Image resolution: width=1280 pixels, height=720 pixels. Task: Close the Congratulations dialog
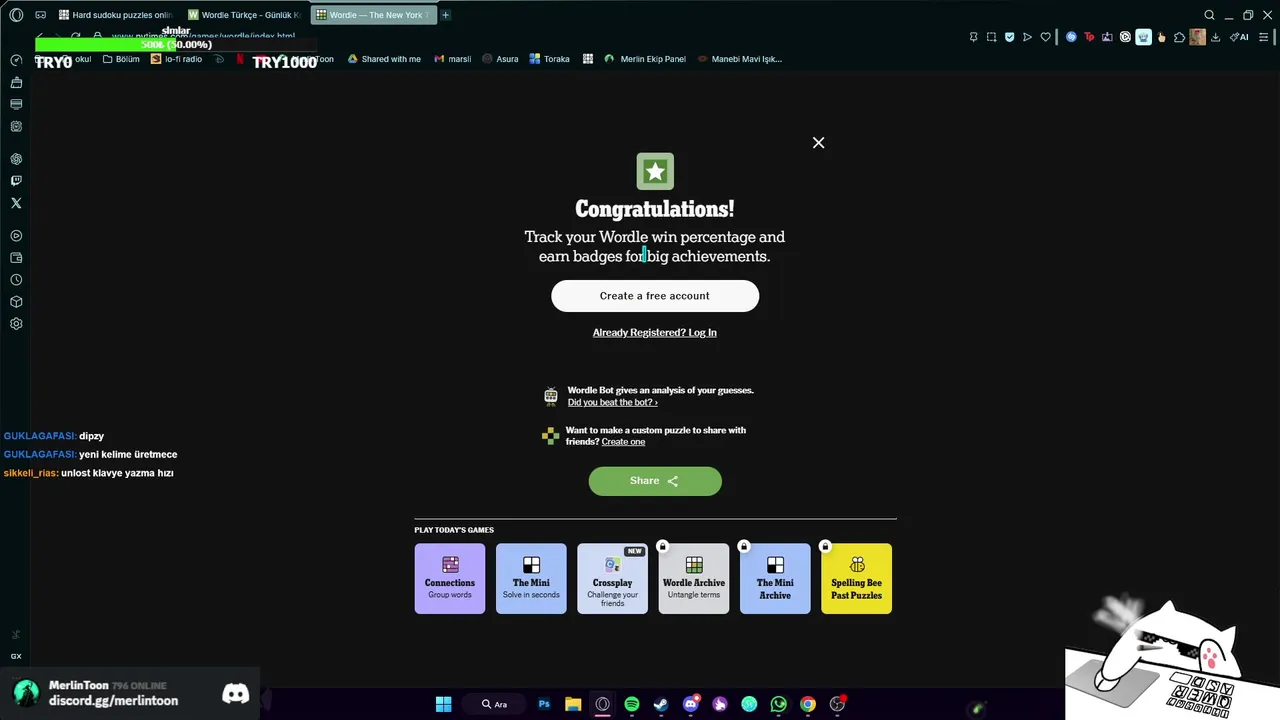[x=818, y=143]
